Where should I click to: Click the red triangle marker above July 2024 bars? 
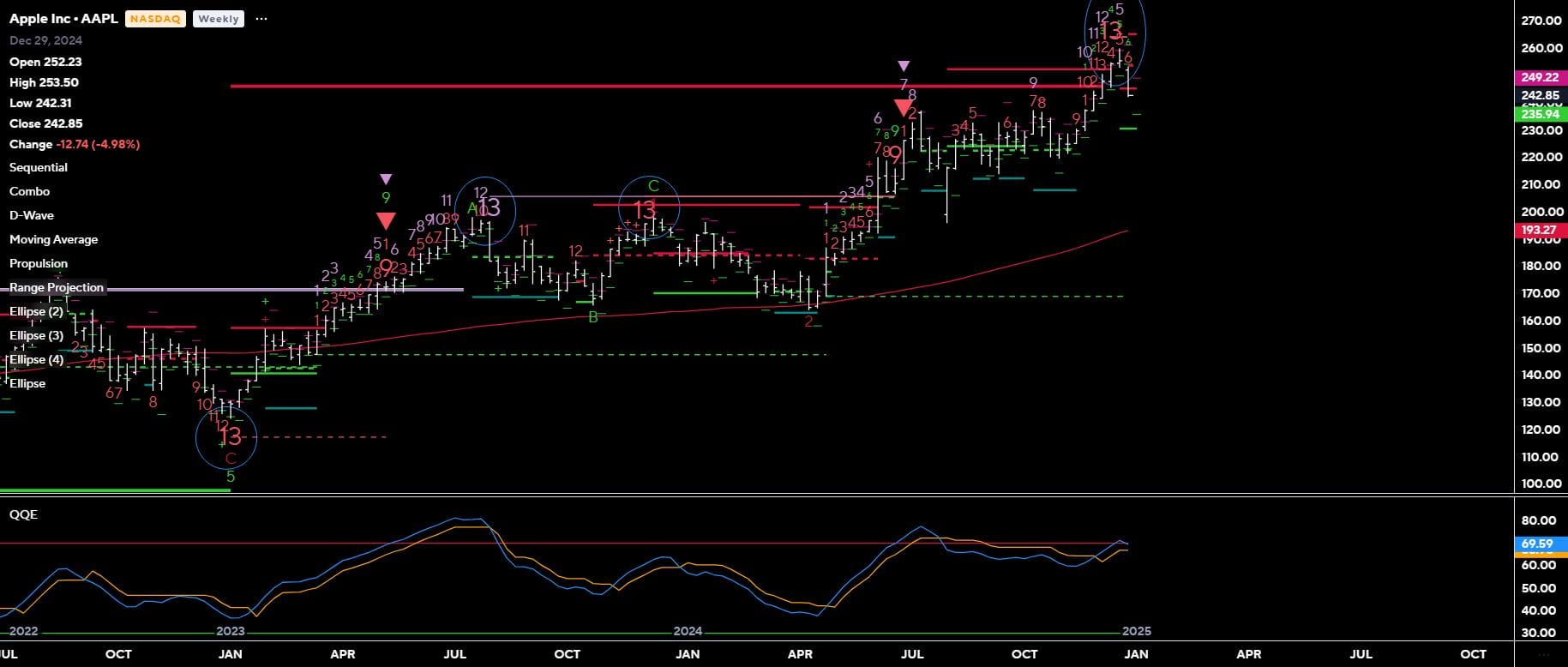coord(903,107)
